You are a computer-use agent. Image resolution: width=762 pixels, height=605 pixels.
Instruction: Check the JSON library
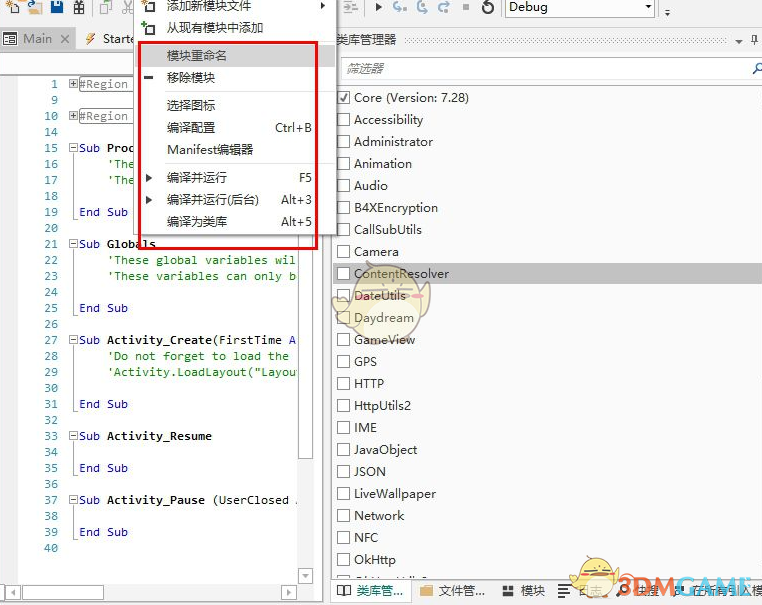[x=343, y=471]
